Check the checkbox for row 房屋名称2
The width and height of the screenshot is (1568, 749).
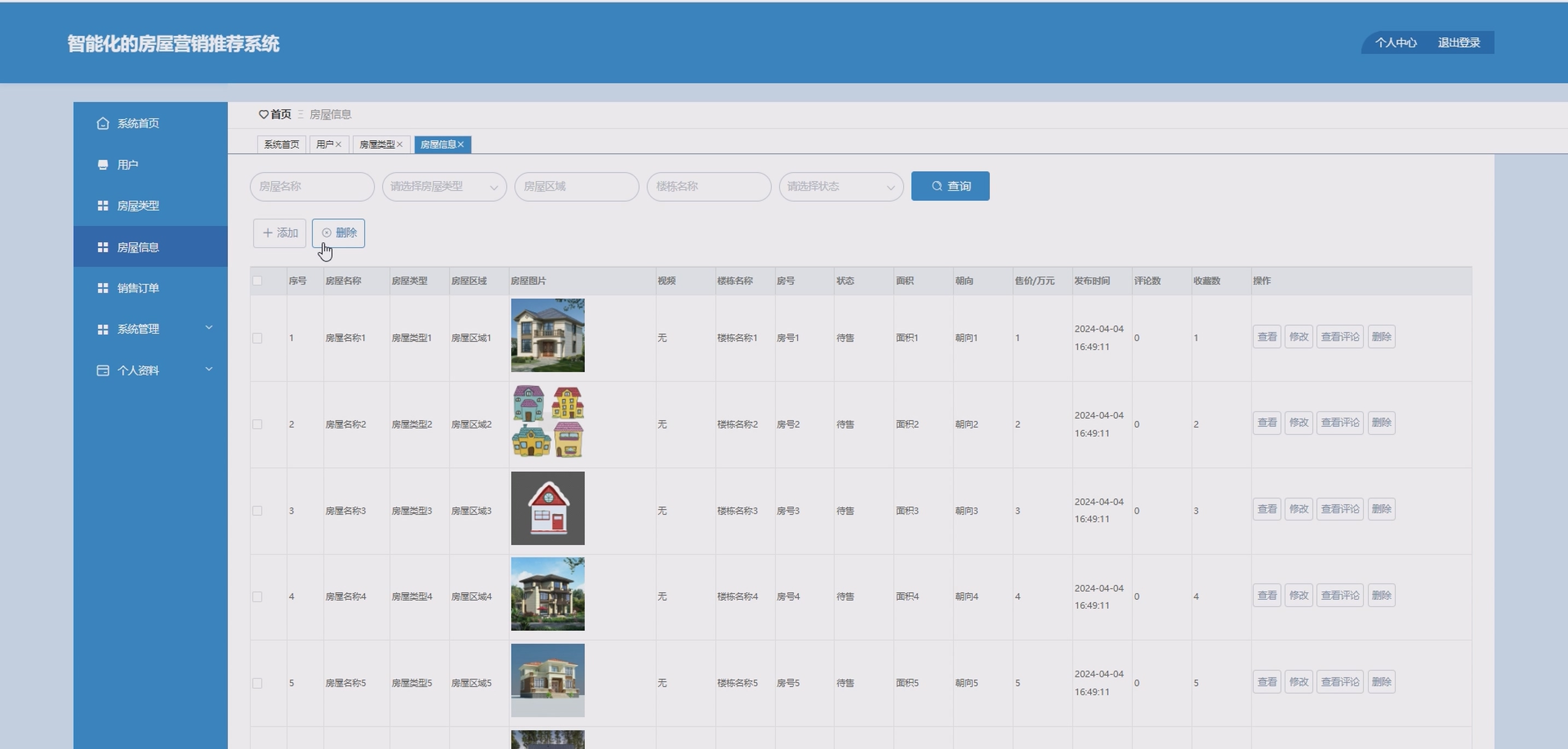pyautogui.click(x=258, y=424)
